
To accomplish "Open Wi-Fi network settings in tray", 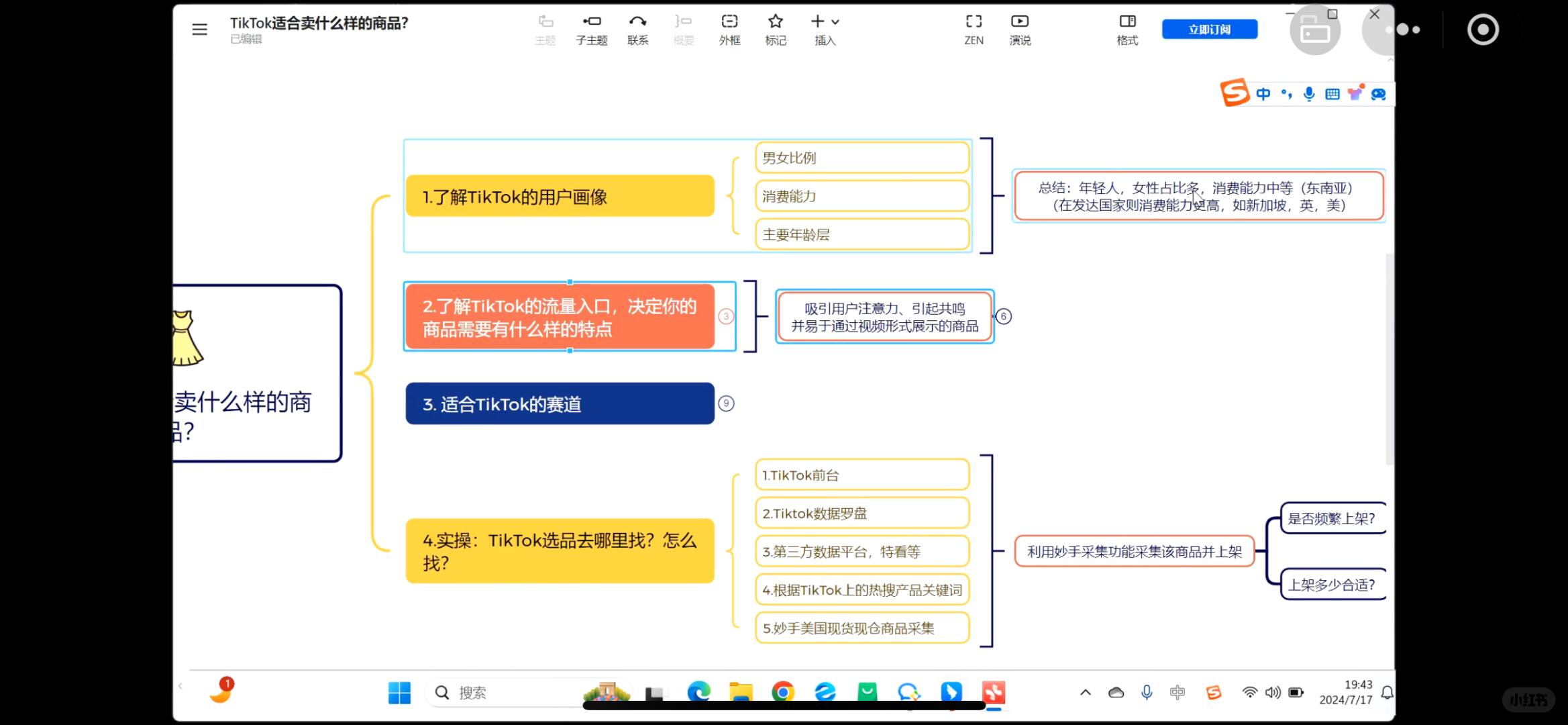I will 1249,693.
